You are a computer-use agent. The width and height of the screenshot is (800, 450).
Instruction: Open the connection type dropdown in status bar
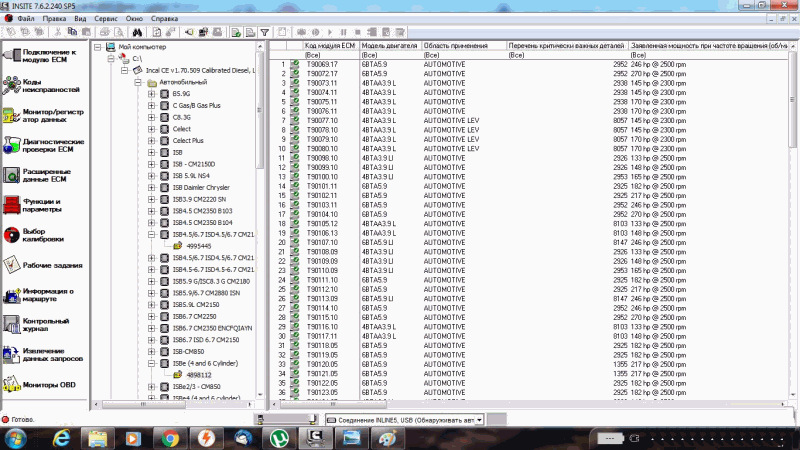(x=479, y=420)
